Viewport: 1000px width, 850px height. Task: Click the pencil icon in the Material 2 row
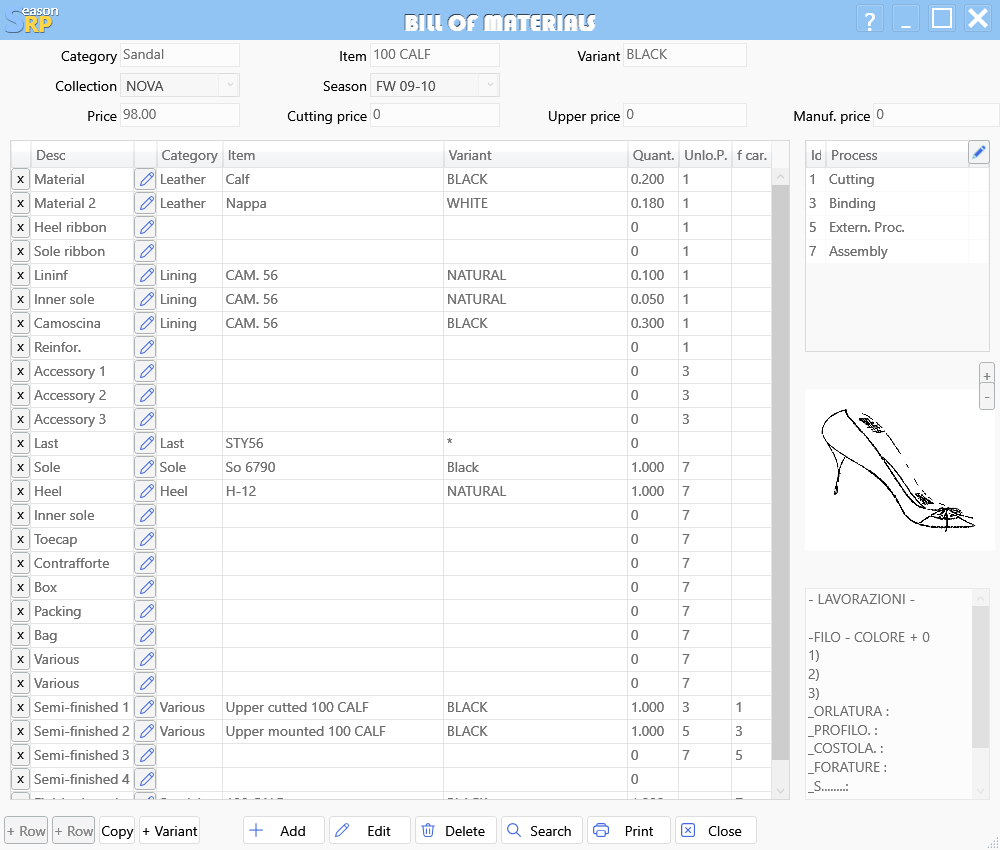coord(146,203)
